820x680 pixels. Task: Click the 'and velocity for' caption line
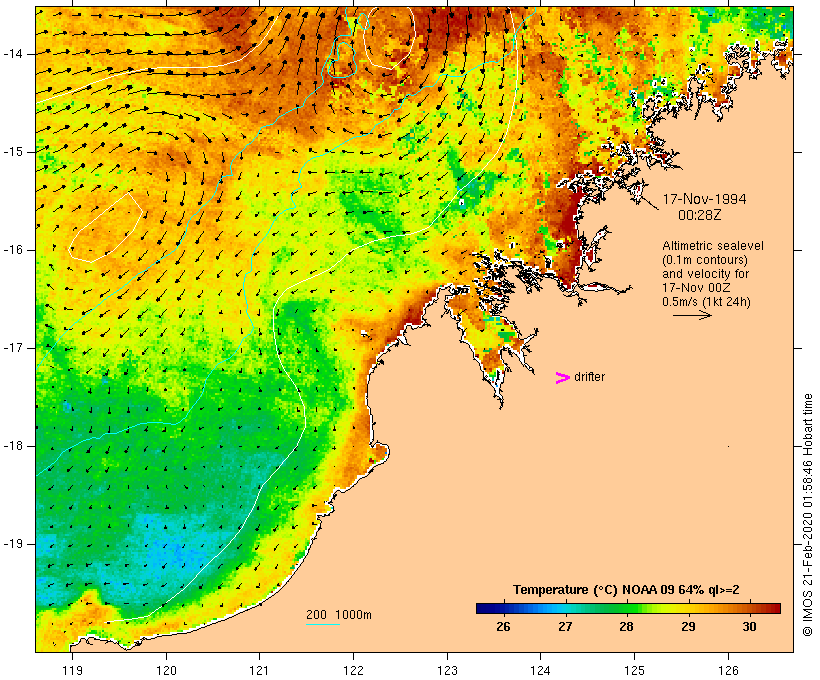coord(705,274)
